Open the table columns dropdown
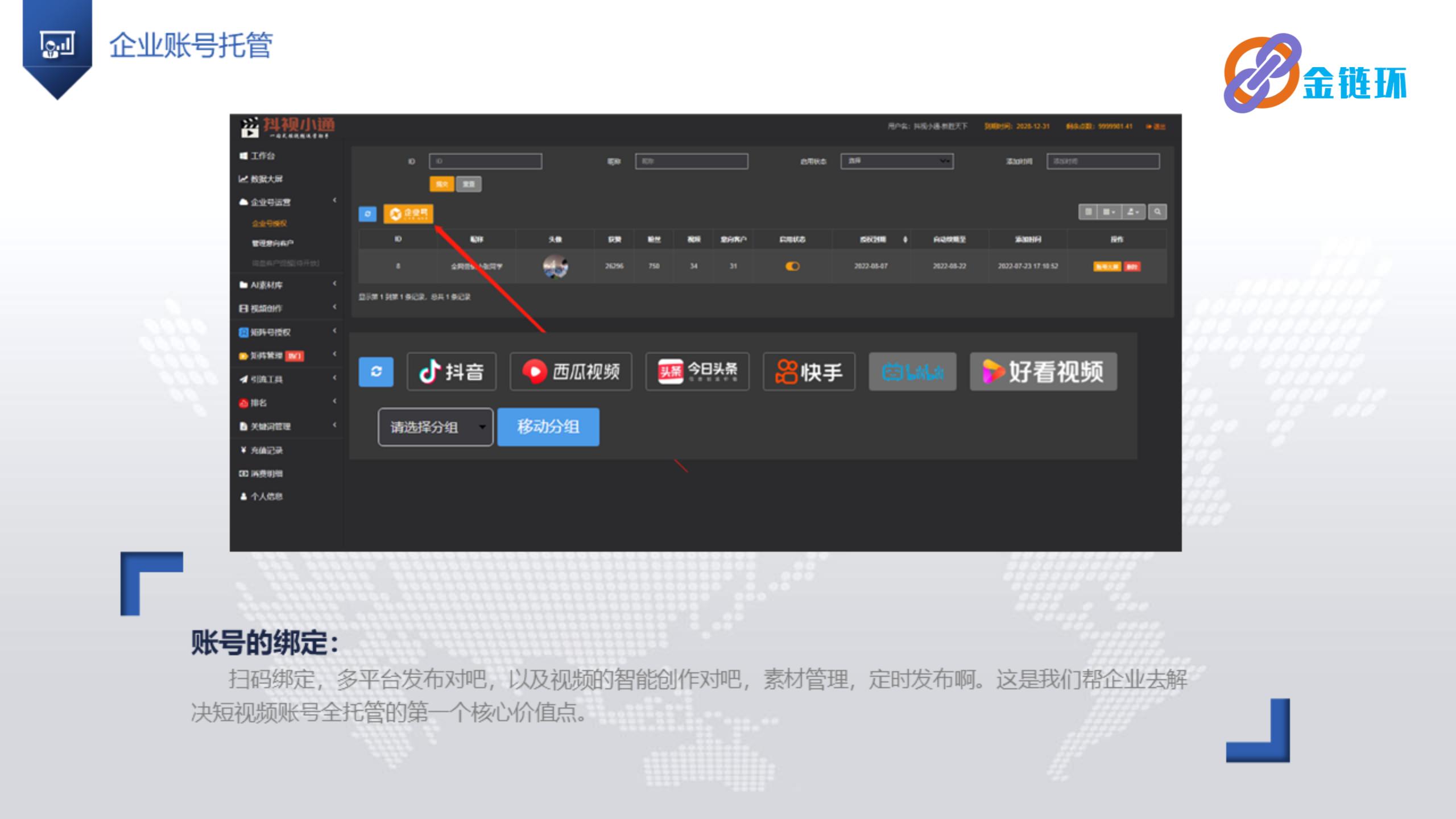This screenshot has height=819, width=1456. [1108, 212]
